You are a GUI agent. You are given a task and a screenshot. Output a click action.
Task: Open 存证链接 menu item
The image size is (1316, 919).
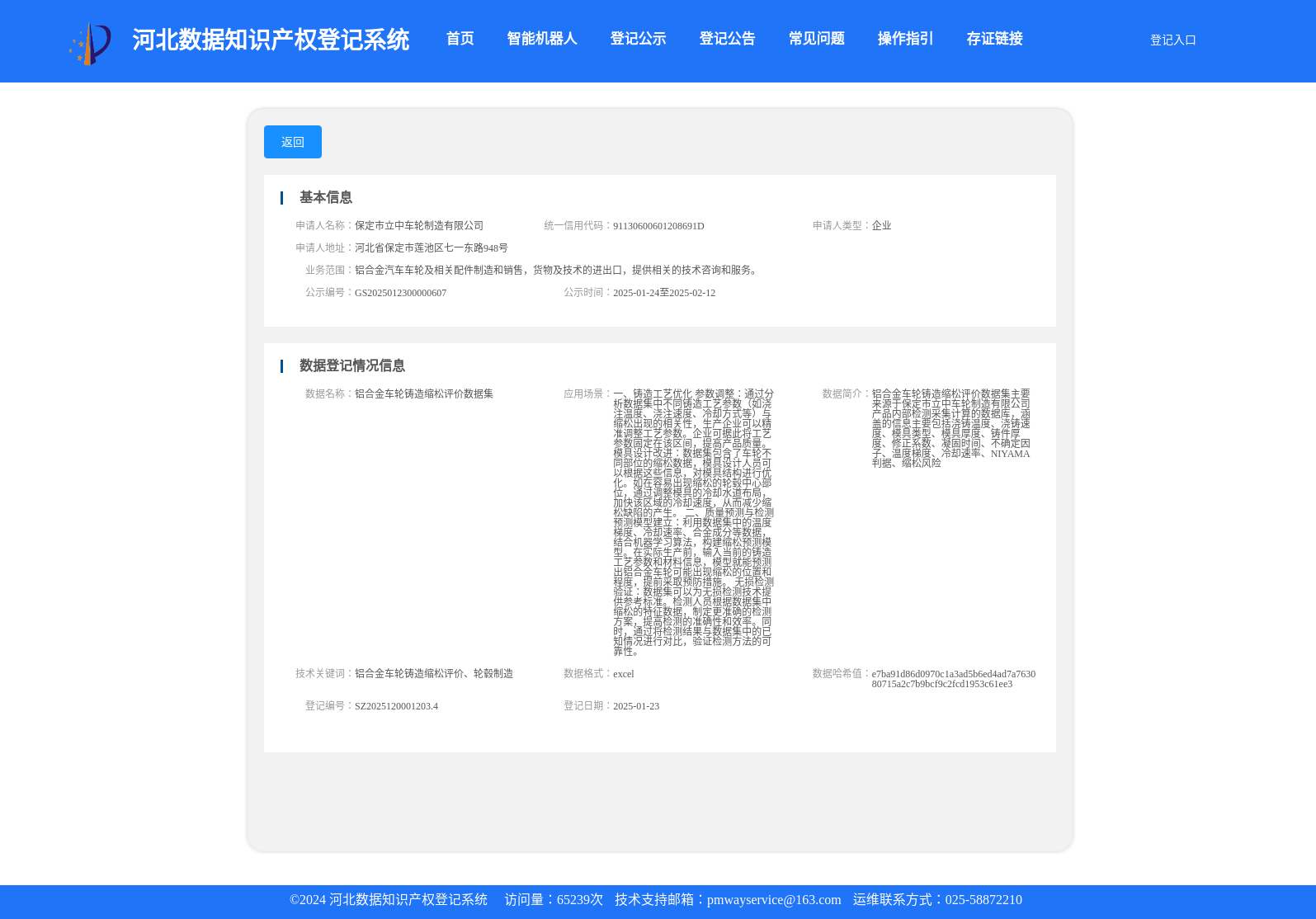(994, 39)
